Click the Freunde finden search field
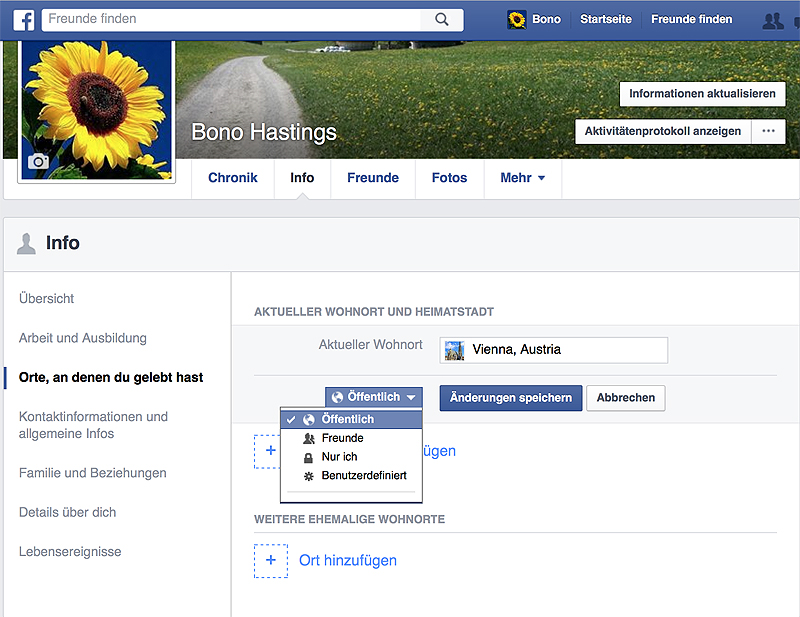Viewport: 800px width, 617px height. point(232,20)
